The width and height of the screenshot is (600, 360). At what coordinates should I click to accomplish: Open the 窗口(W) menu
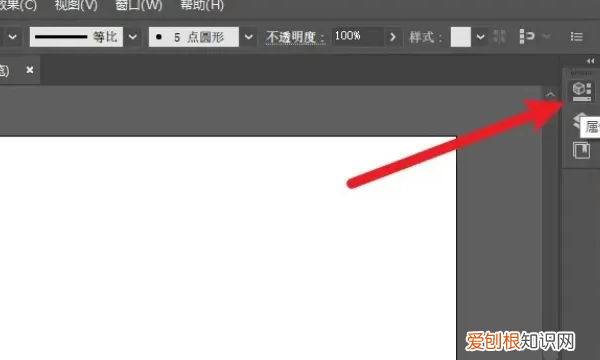139,5
